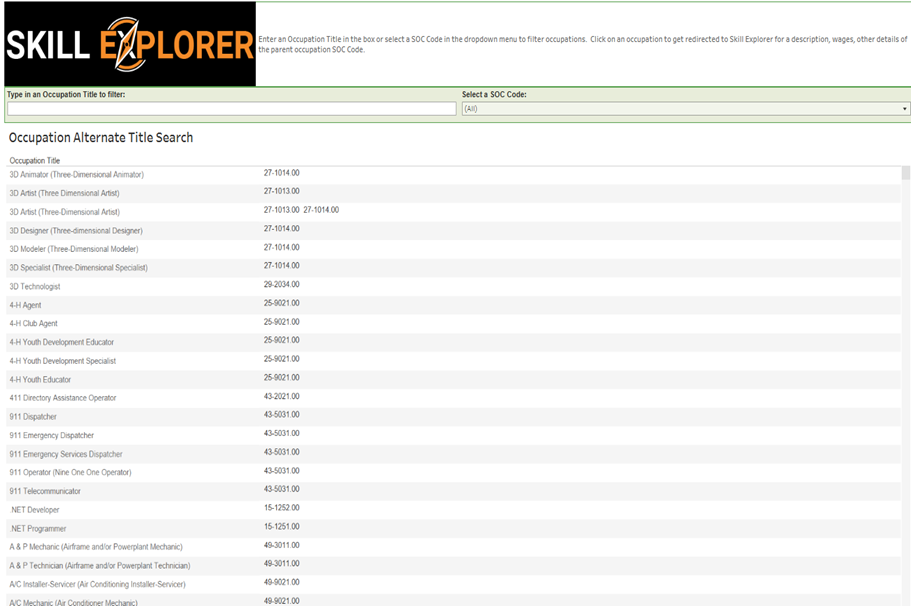The height and width of the screenshot is (606, 911).
Task: Focus the Occupation Title filter box
Action: pyautogui.click(x=232, y=109)
